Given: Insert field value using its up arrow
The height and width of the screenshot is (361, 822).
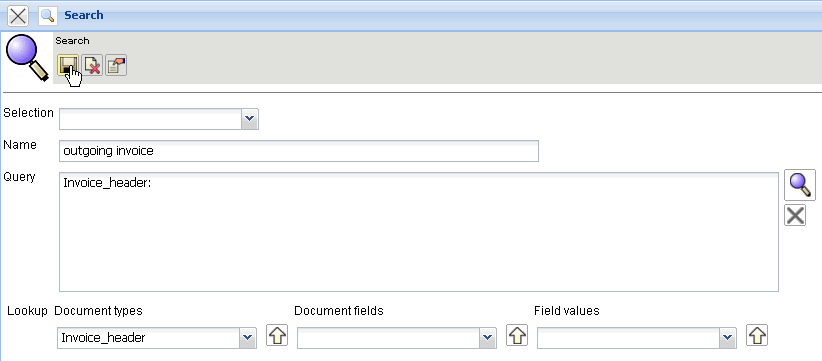Looking at the screenshot, I should [x=756, y=335].
